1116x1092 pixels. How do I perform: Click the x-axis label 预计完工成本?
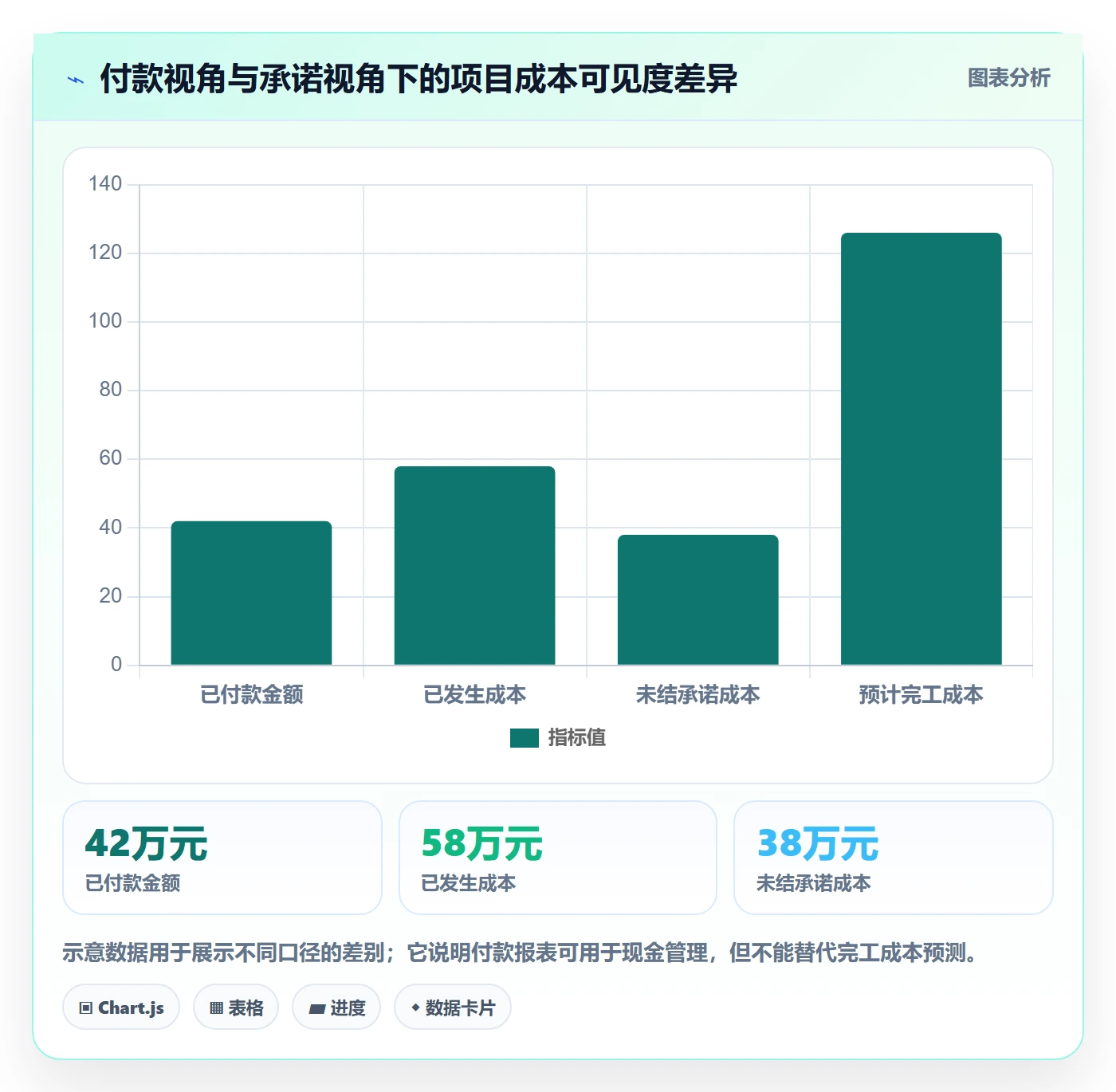pyautogui.click(x=921, y=695)
